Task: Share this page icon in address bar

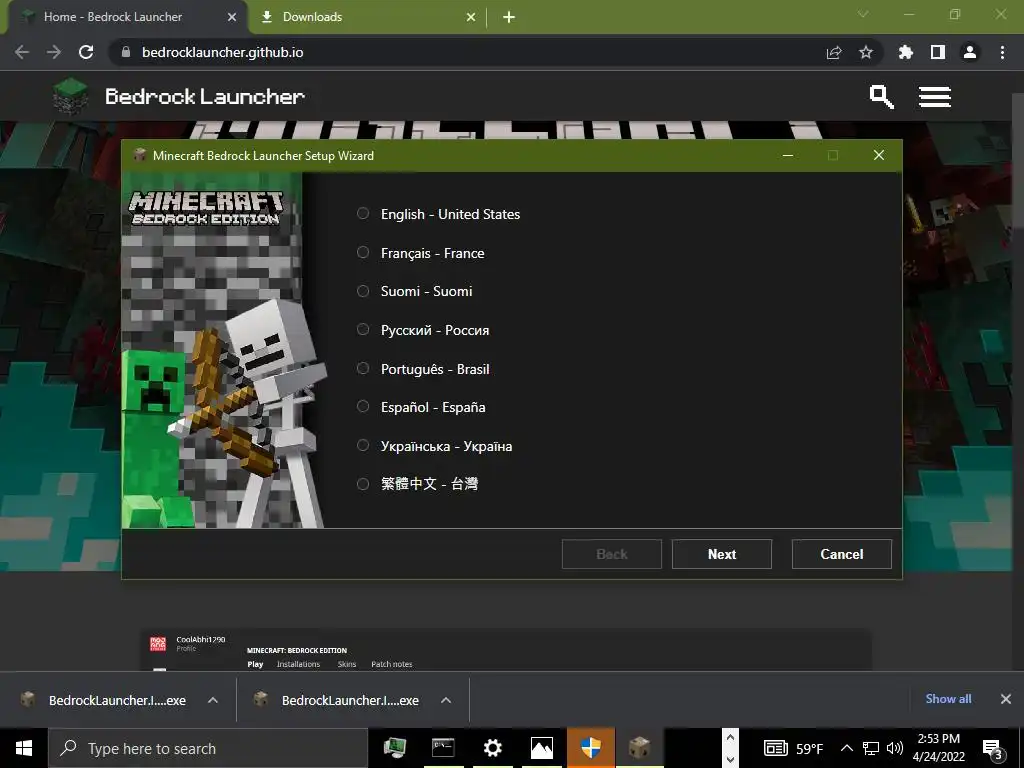Action: (x=834, y=52)
